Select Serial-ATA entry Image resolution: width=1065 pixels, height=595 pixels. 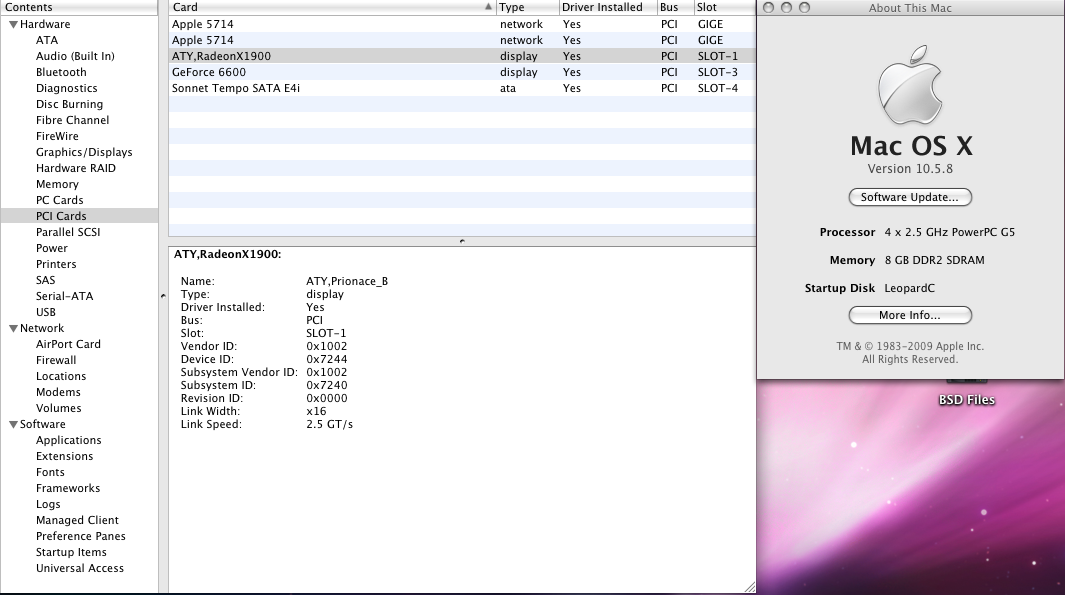click(x=64, y=296)
